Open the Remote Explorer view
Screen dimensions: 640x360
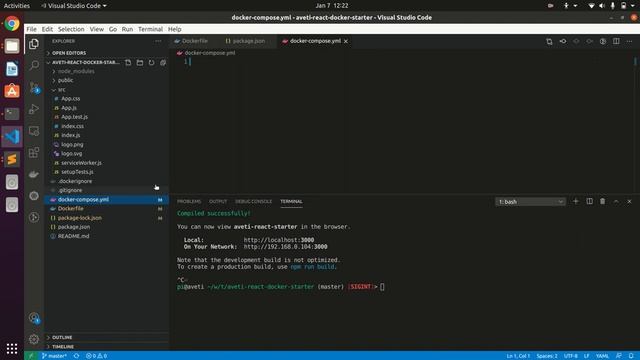click(x=34, y=131)
